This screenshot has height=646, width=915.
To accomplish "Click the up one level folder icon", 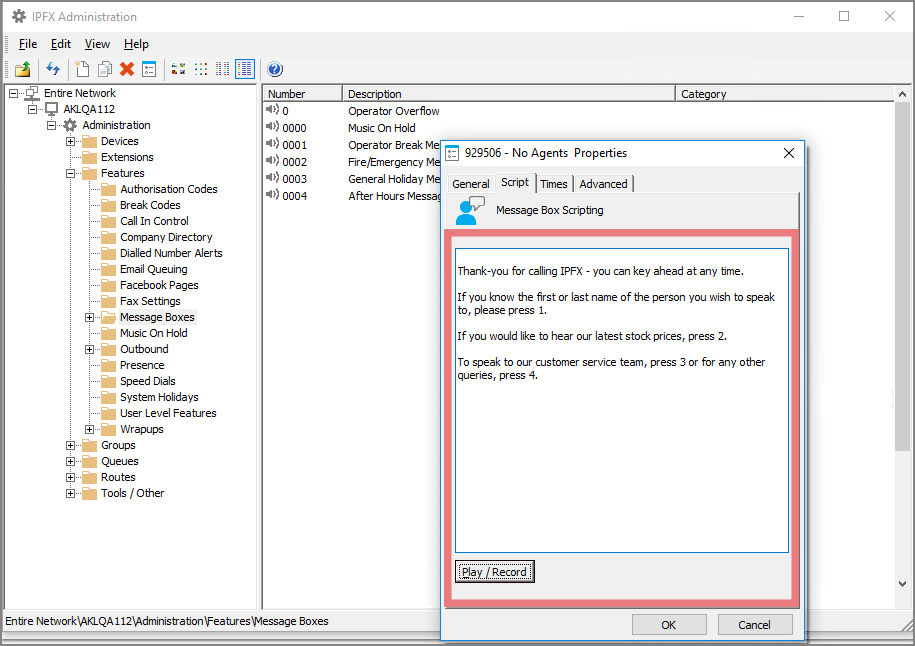I will [x=22, y=69].
